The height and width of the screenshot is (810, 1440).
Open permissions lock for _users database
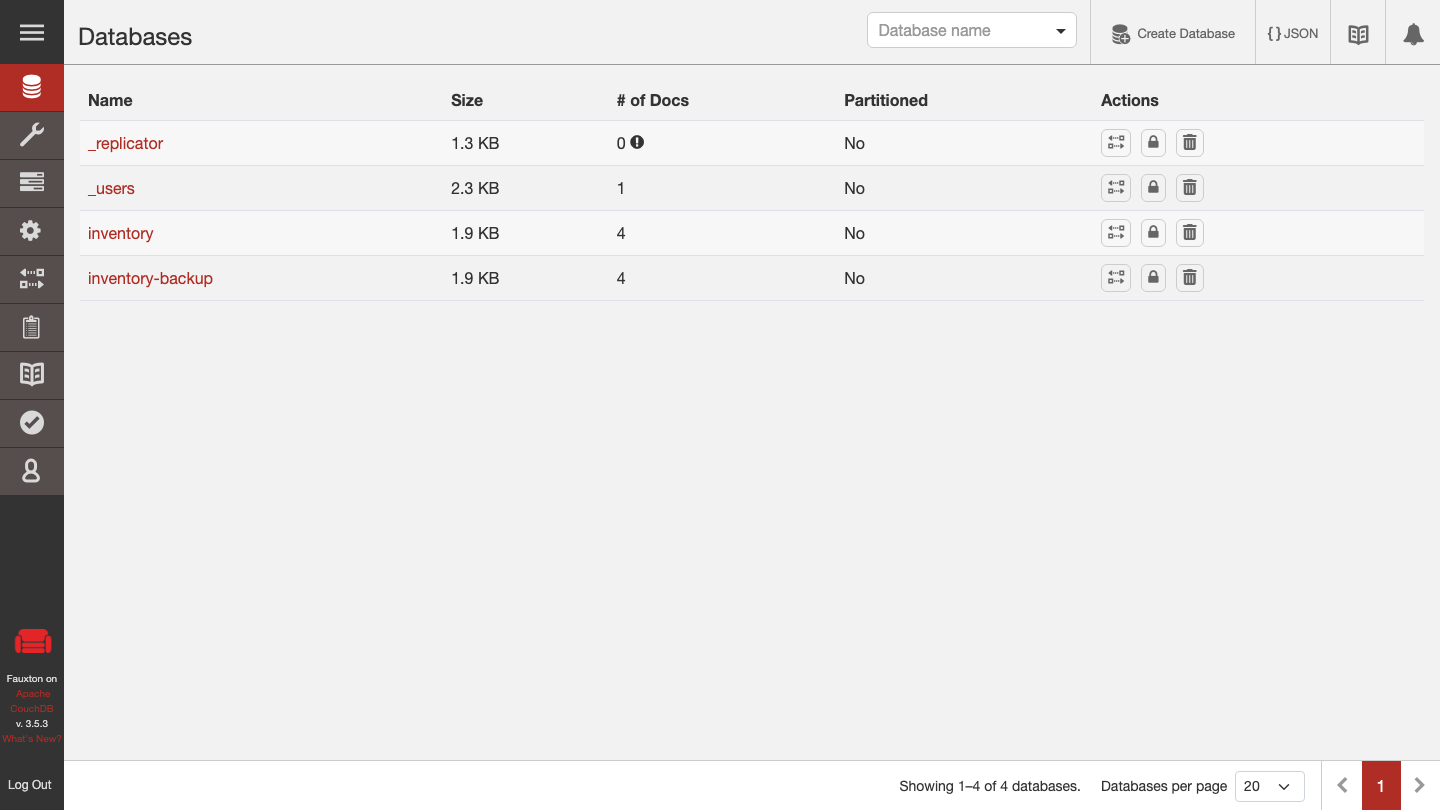click(1153, 188)
